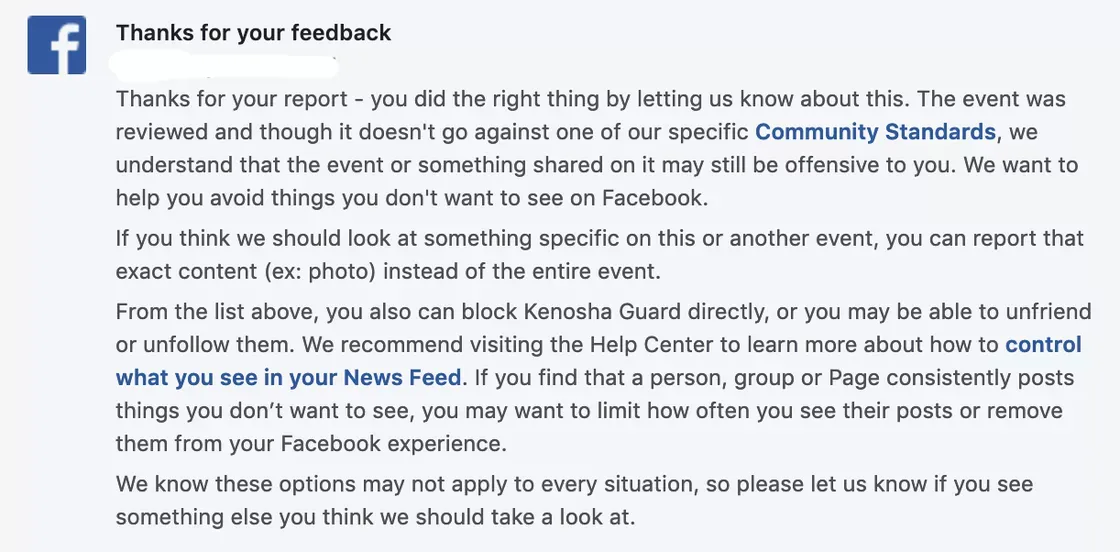
Task: Click the 'From the list above' sentence start
Action: tap(206, 312)
